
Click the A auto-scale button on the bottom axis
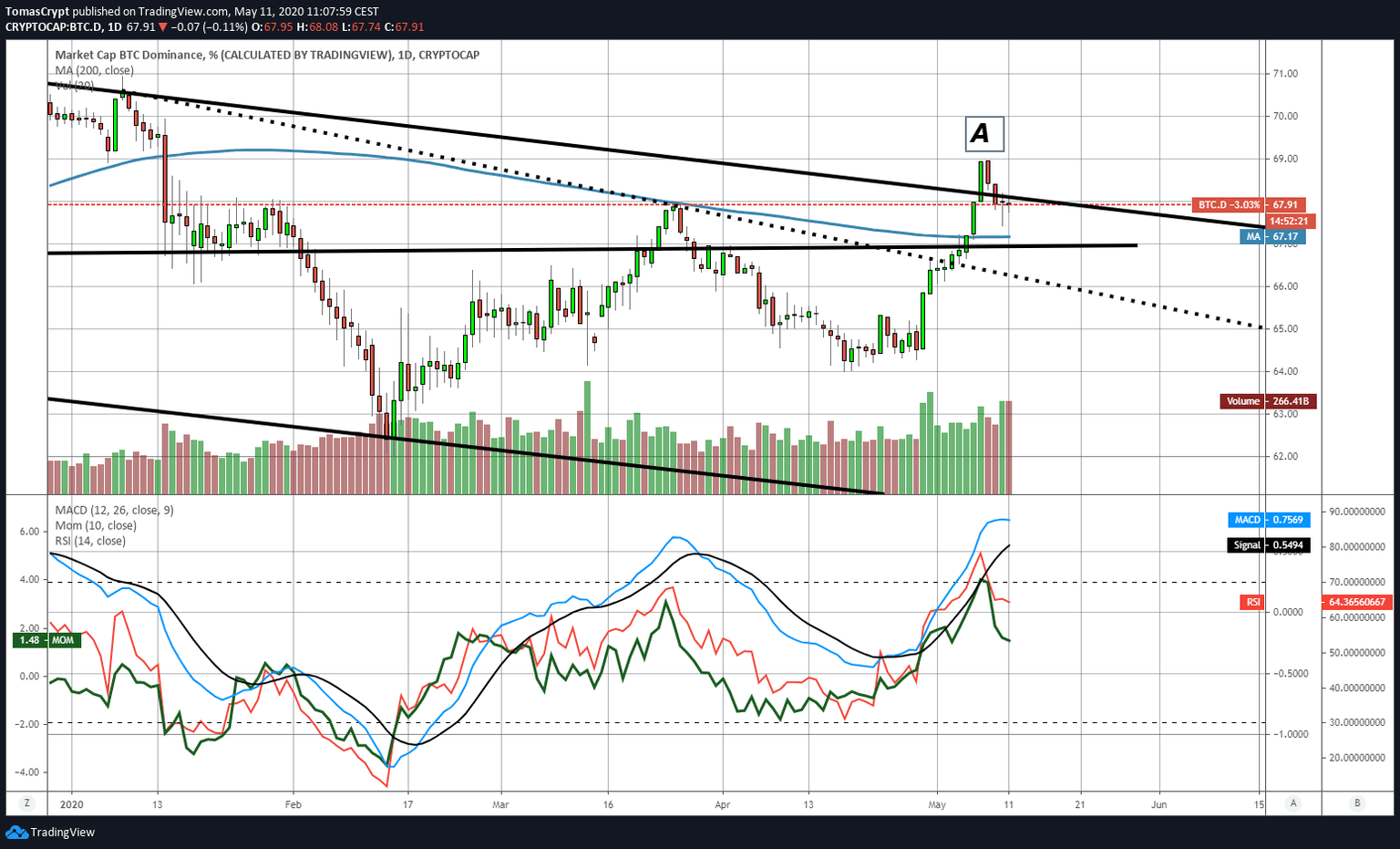(1292, 803)
